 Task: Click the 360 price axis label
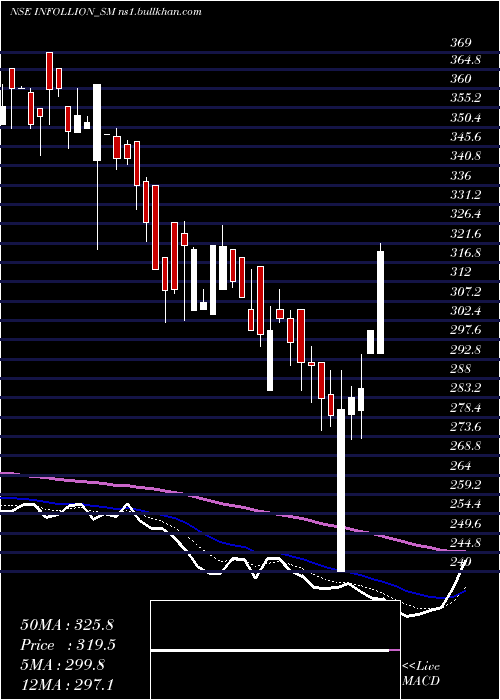point(460,79)
